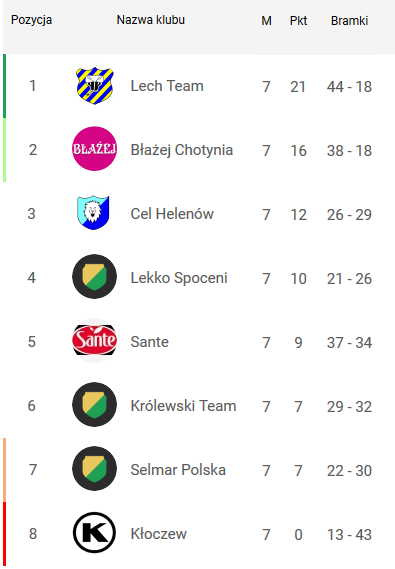Click the Lekko Spoceni shield logo
The height and width of the screenshot is (569, 395).
point(95,277)
